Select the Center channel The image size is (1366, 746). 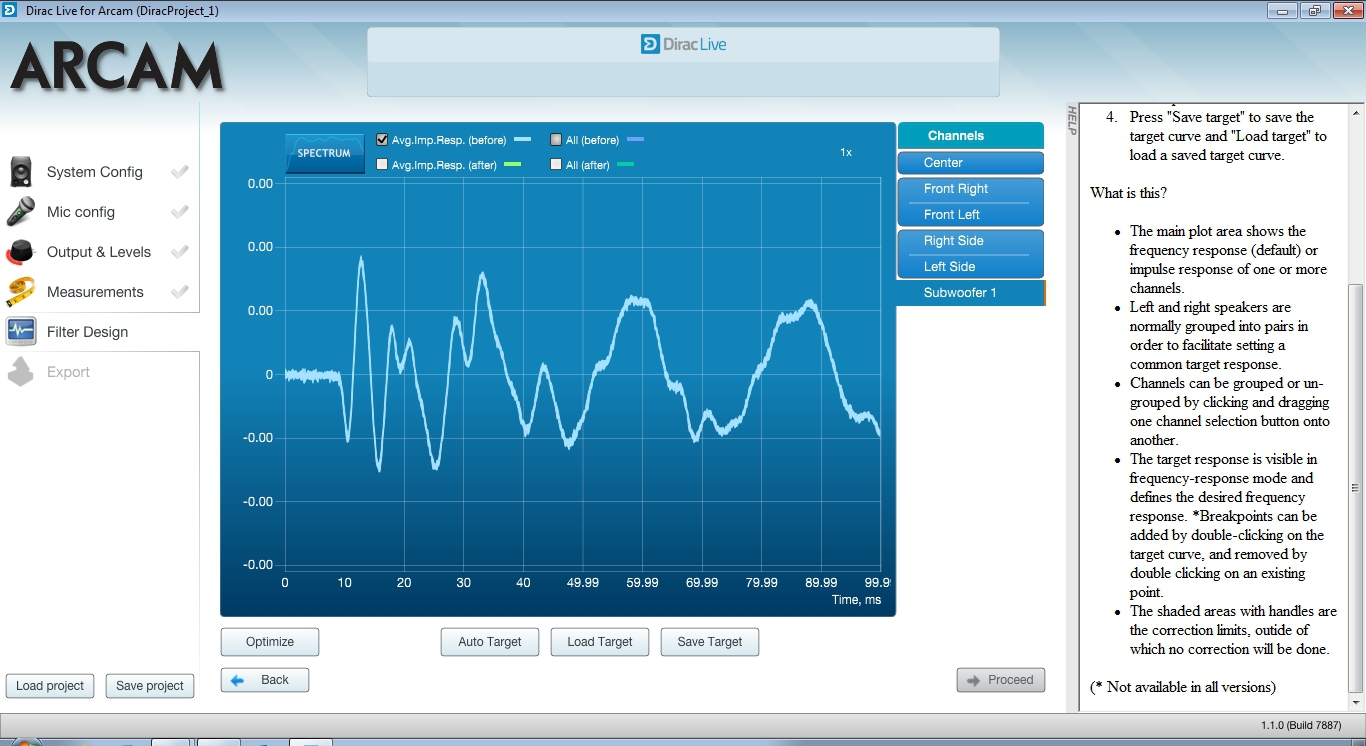click(x=970, y=163)
